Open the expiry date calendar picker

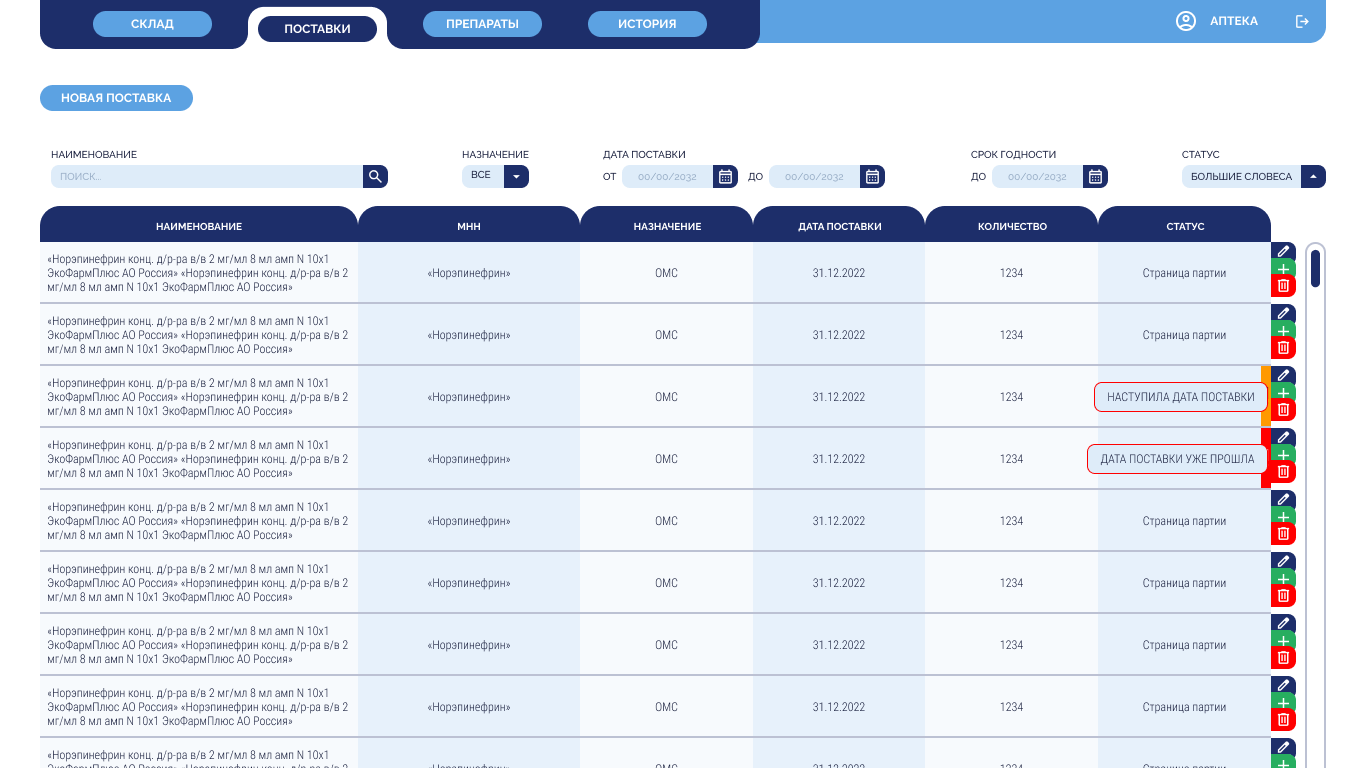point(1095,177)
